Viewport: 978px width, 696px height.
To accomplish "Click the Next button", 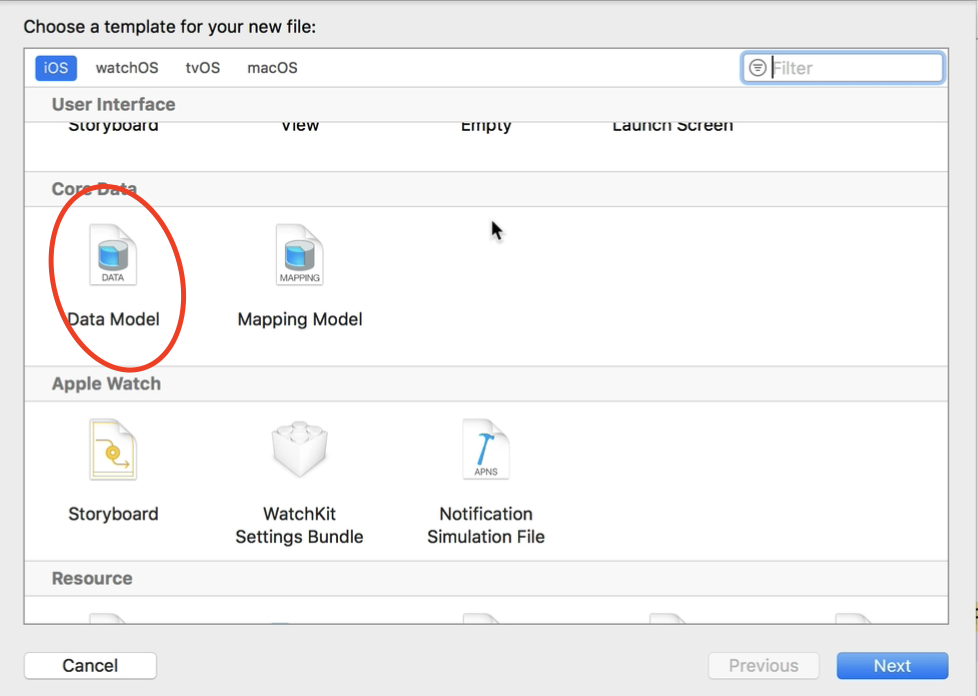I will tap(891, 665).
